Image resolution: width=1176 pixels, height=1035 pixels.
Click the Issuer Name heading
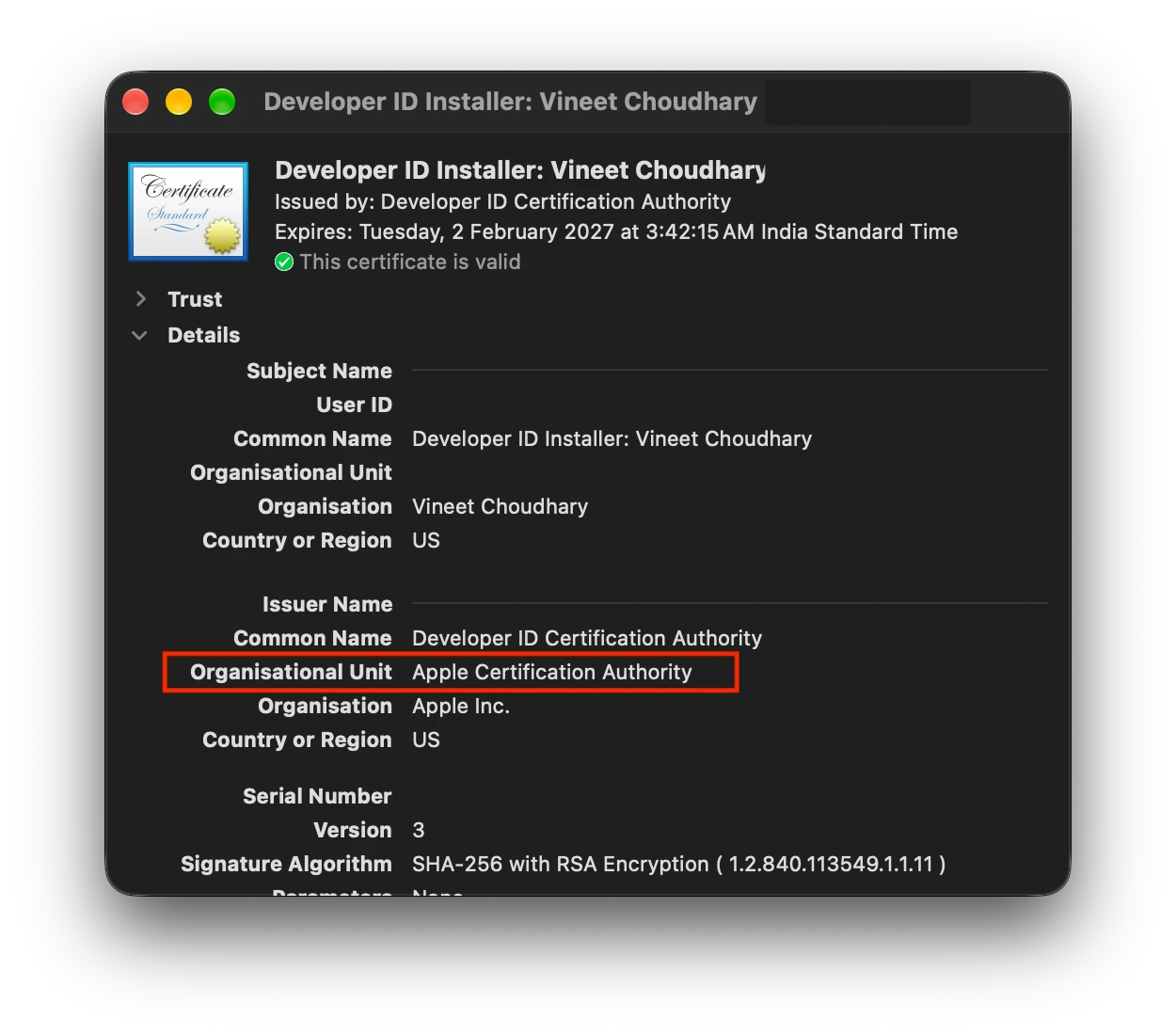tap(327, 604)
